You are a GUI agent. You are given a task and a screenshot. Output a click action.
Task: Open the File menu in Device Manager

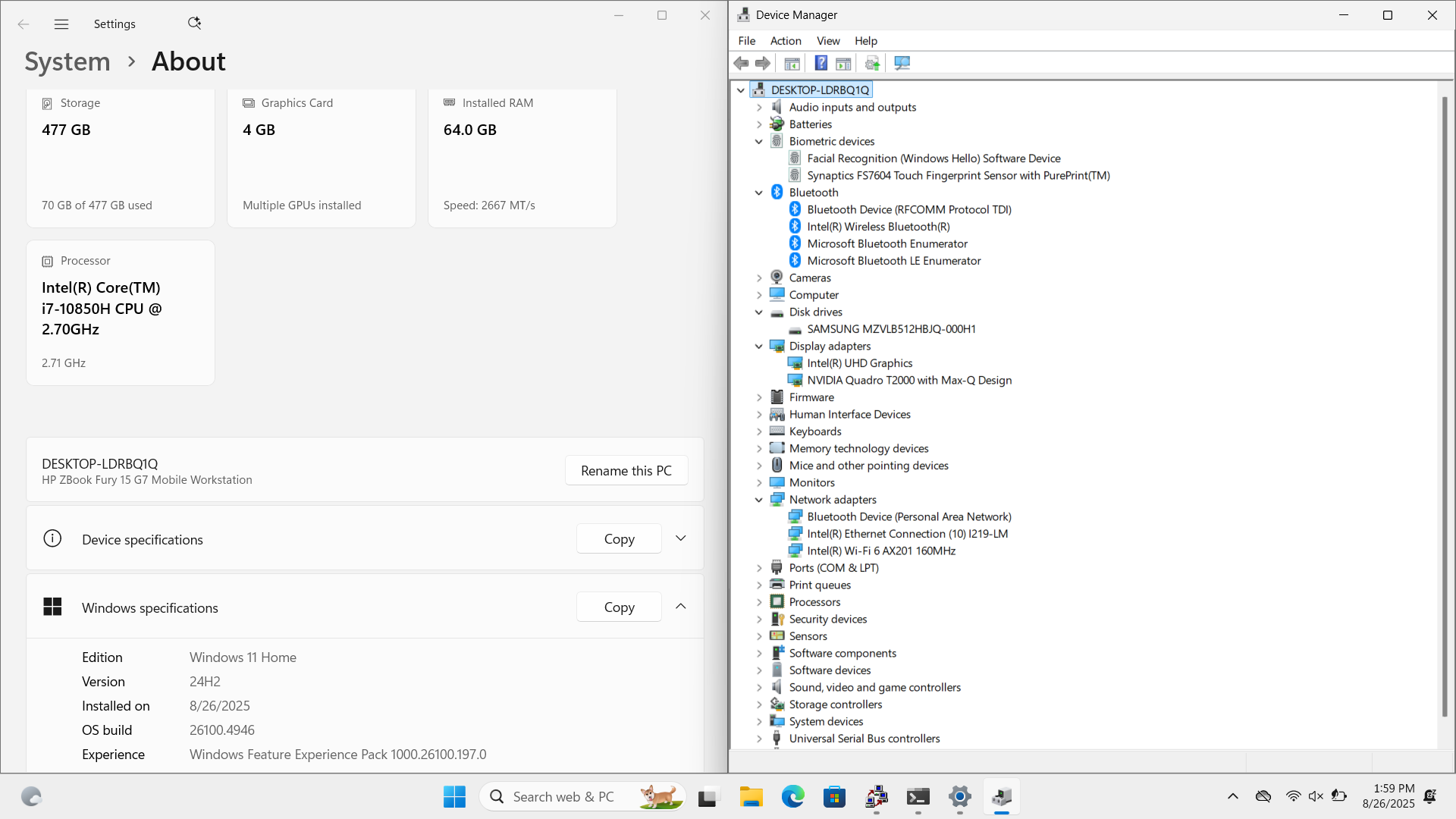747,41
